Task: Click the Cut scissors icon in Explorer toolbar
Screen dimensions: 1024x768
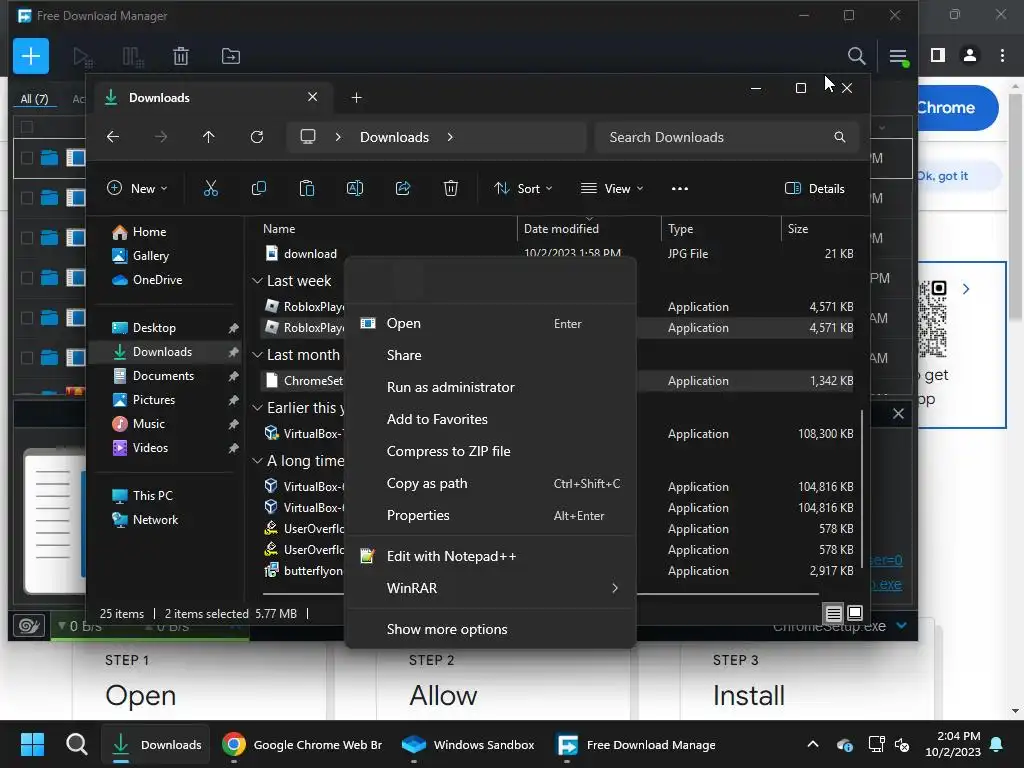Action: pos(210,189)
